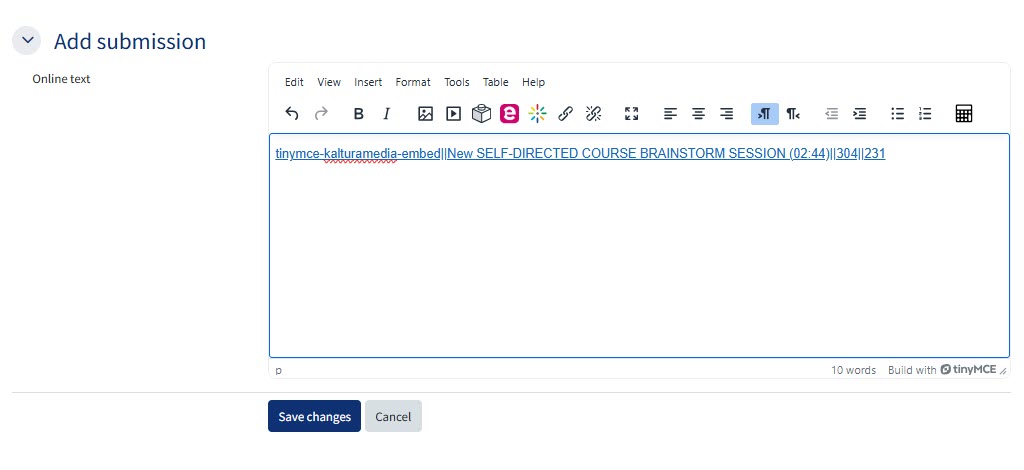The height and width of the screenshot is (470, 1024).
Task: Open the Format menu dropdown
Action: pos(413,82)
